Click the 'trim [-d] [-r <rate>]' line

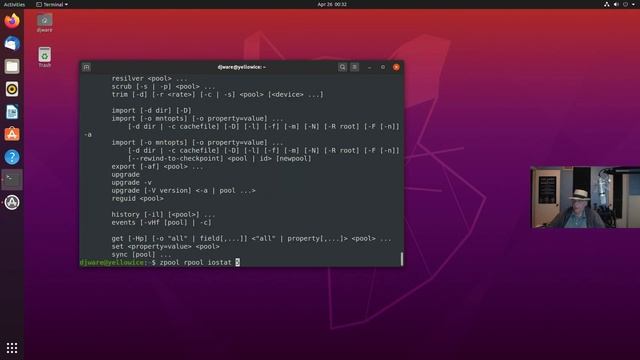[x=218, y=94]
